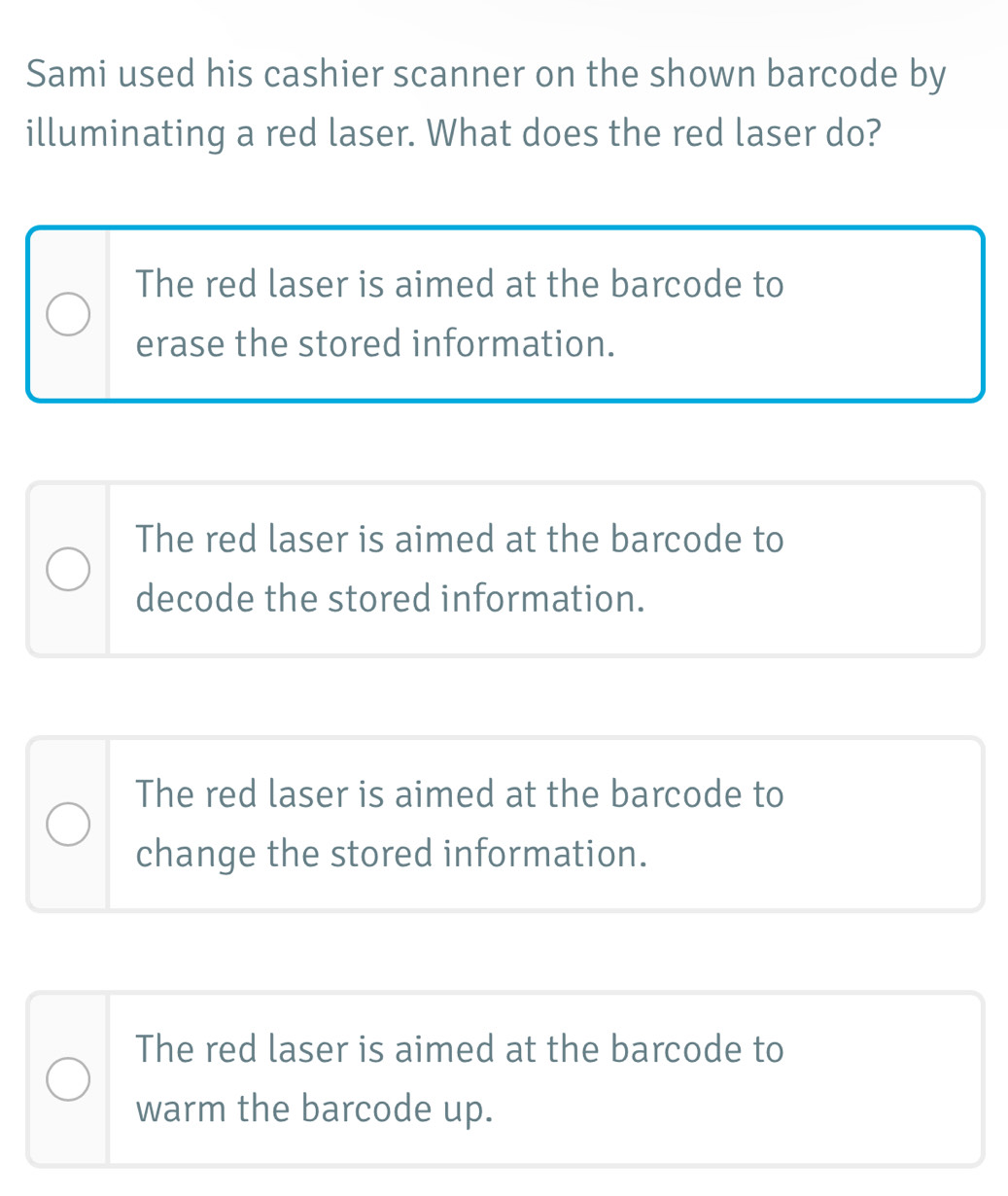
Task: Click 'The red laser is aimed' in the change answer
Action: tap(332, 794)
